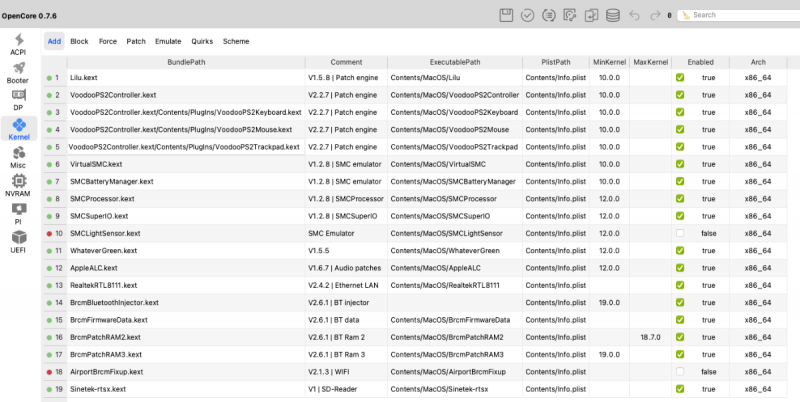Viewport: 800px width, 402px height.
Task: Enable the SMCLightSensor.kext checkbox
Action: point(680,233)
